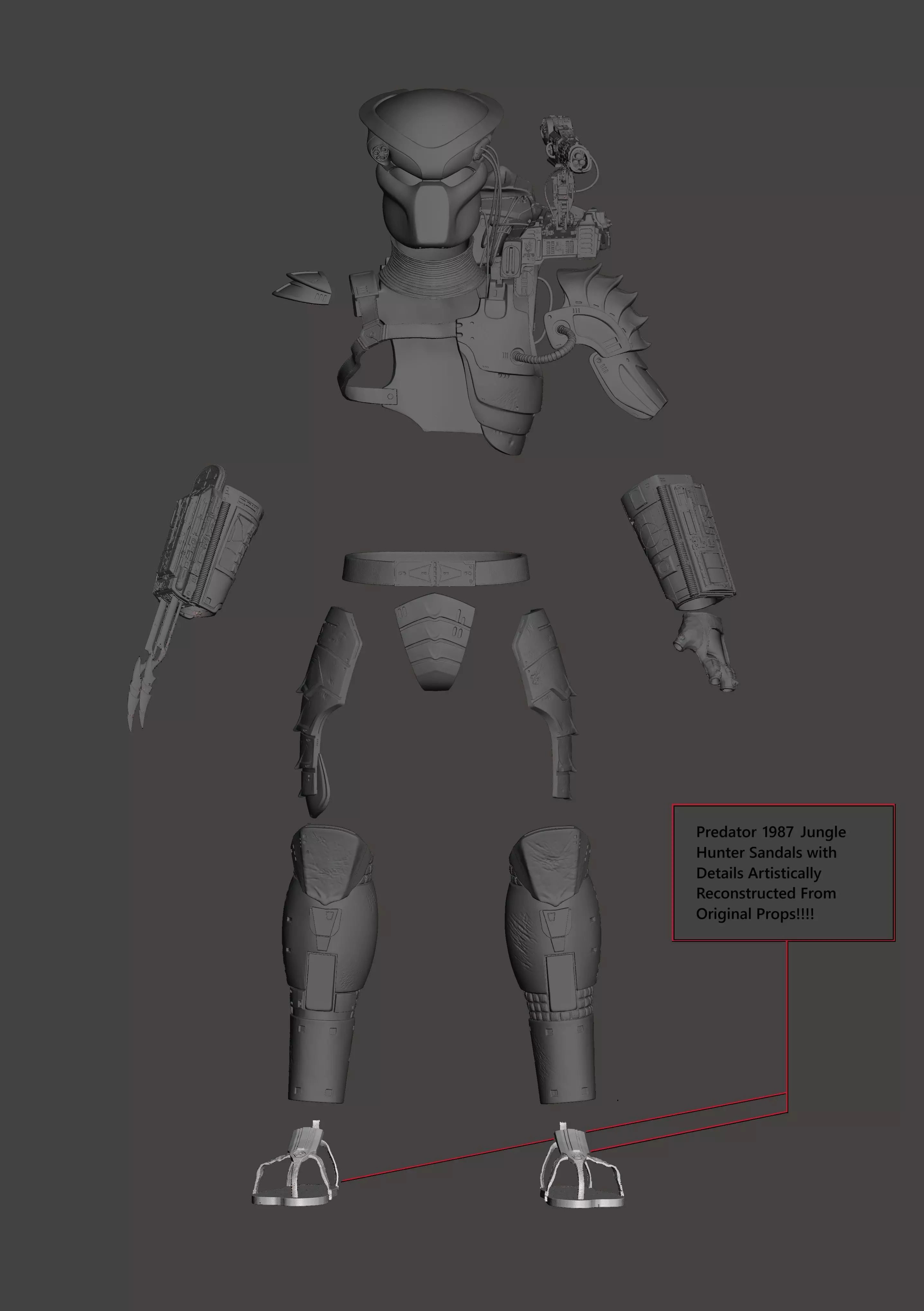The width and height of the screenshot is (924, 1311).
Task: Select the Predator bio-mask helmet model
Action: coord(431,168)
